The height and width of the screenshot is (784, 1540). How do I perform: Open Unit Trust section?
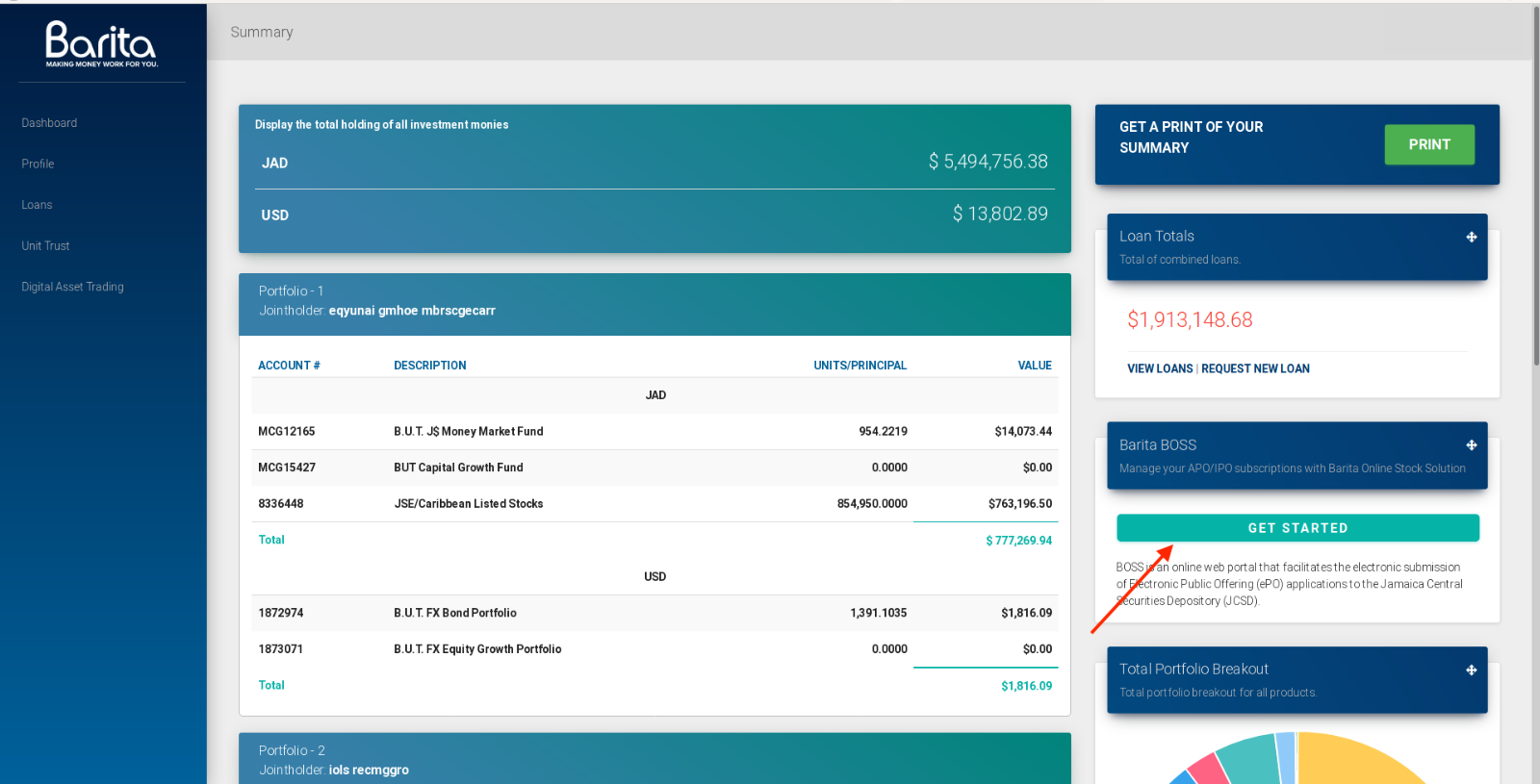(45, 246)
